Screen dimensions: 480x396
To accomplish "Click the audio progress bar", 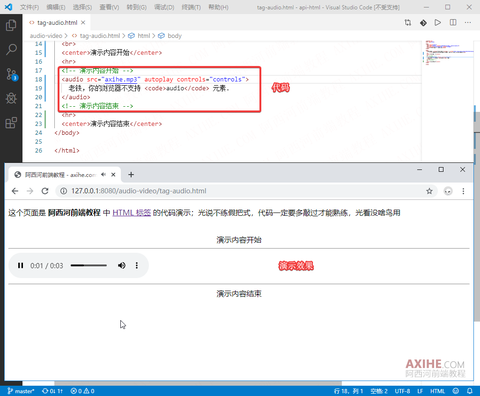I will (89, 265).
